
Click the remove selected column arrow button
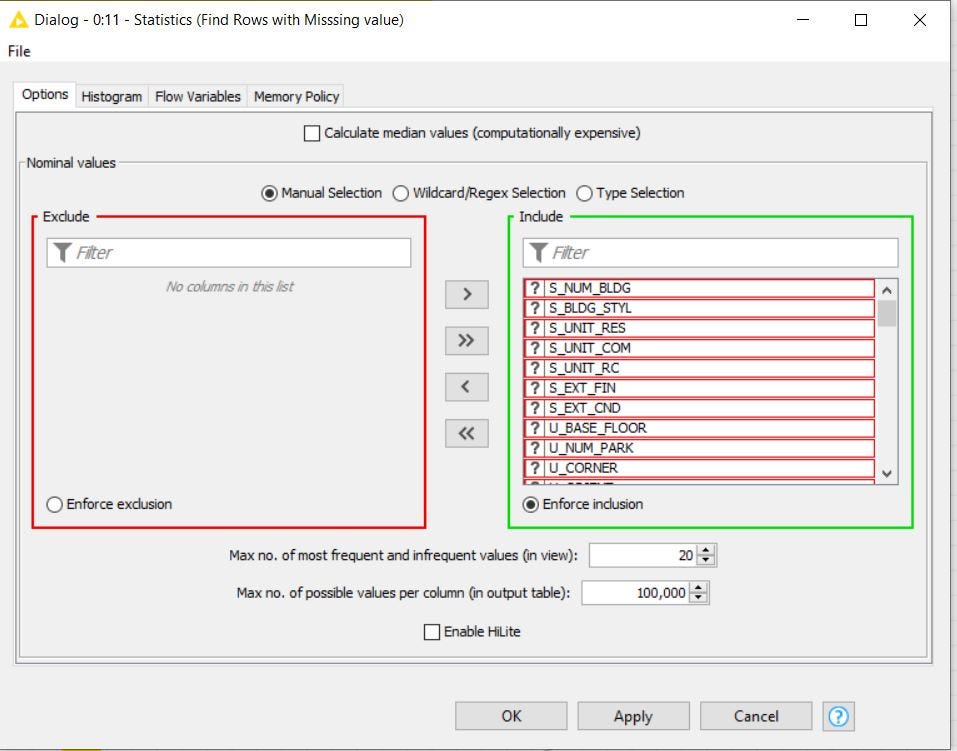pos(467,387)
